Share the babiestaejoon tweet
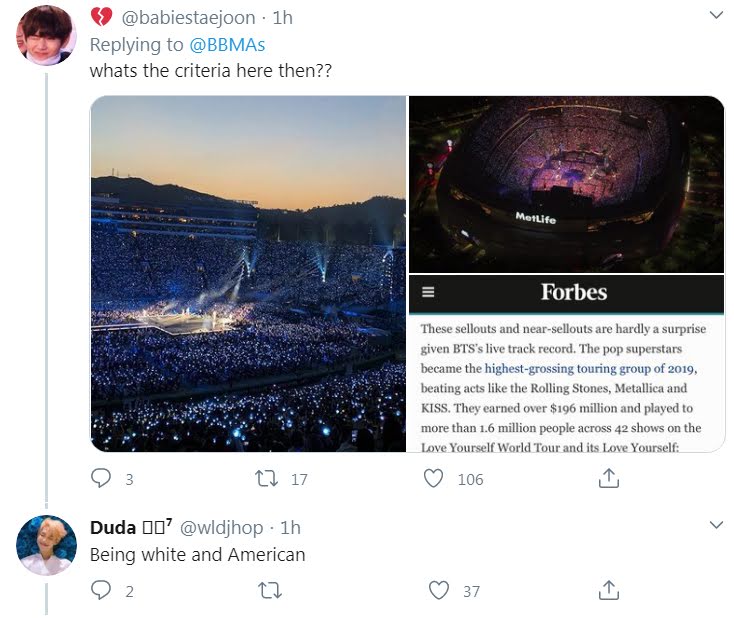This screenshot has height=618, width=734. click(x=607, y=479)
